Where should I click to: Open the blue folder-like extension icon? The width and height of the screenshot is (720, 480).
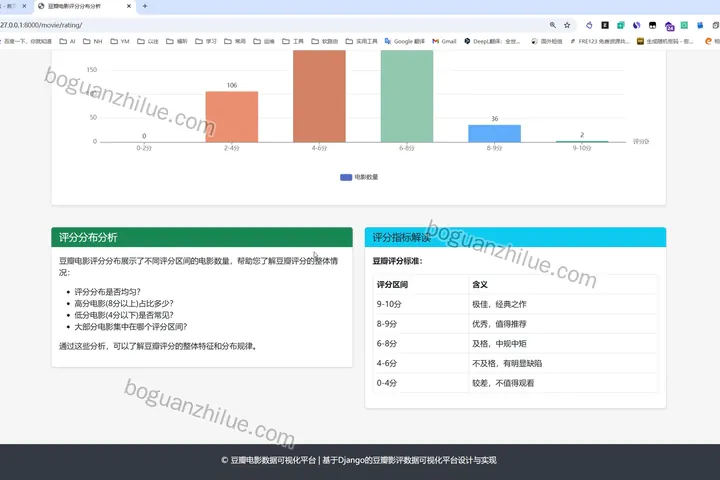tap(700, 25)
